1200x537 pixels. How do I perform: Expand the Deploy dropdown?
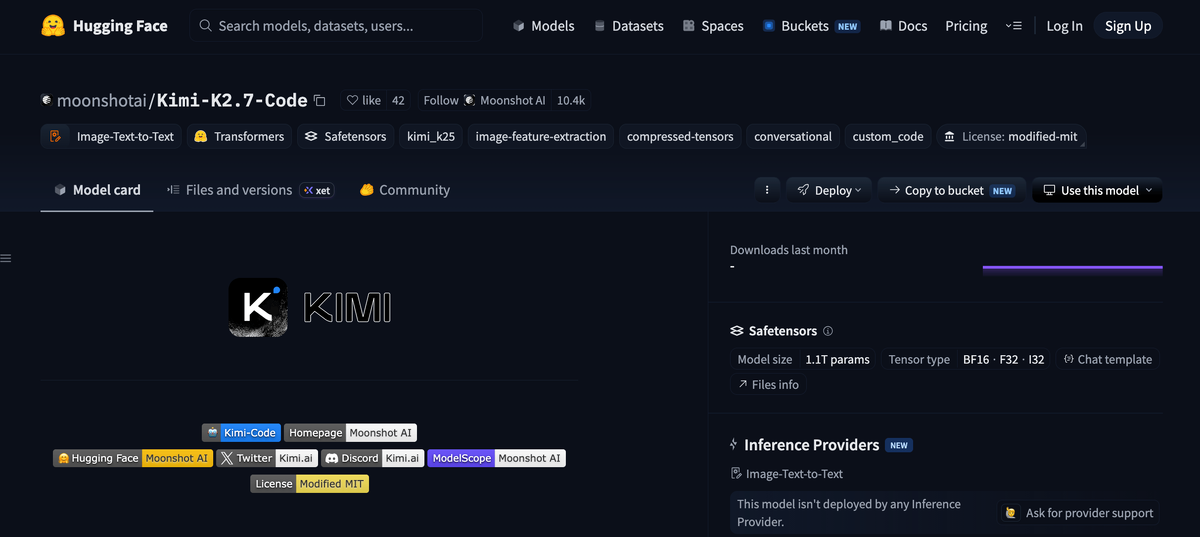pos(829,190)
